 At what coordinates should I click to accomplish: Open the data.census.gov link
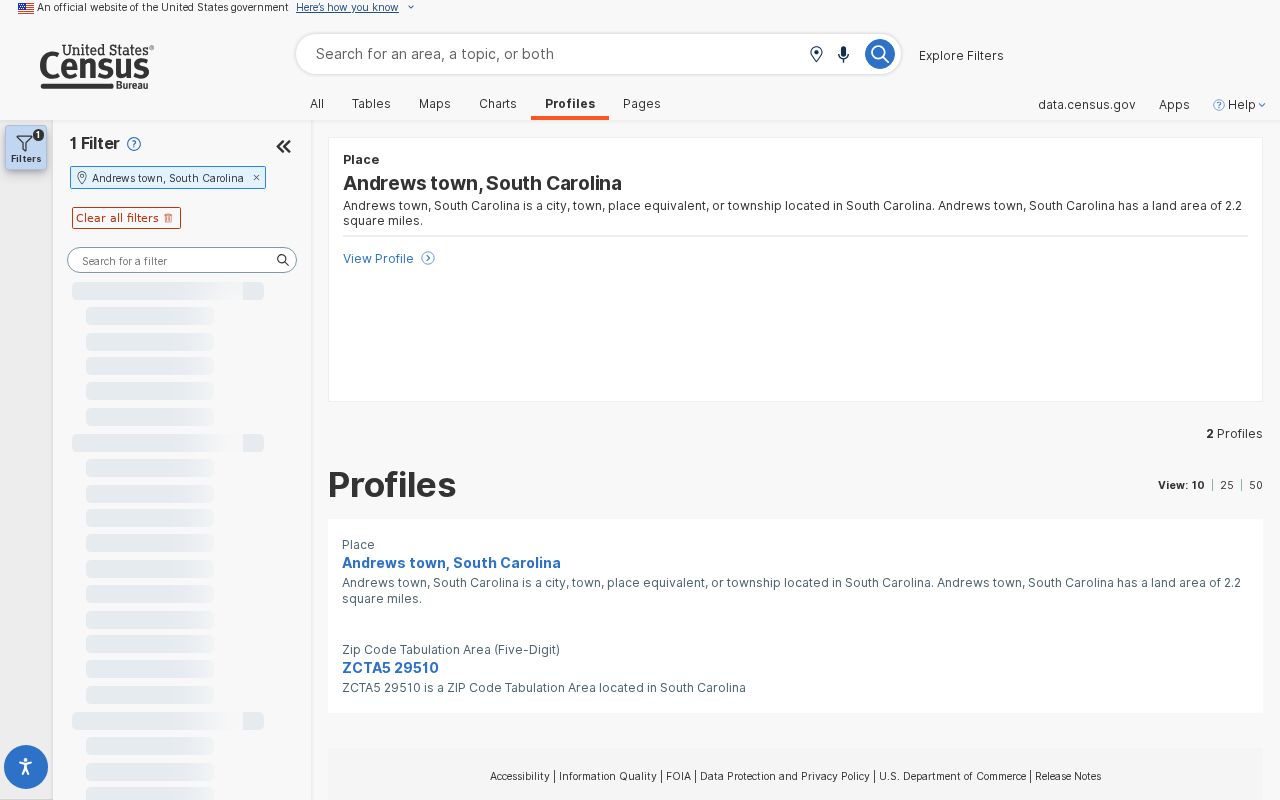click(1086, 105)
